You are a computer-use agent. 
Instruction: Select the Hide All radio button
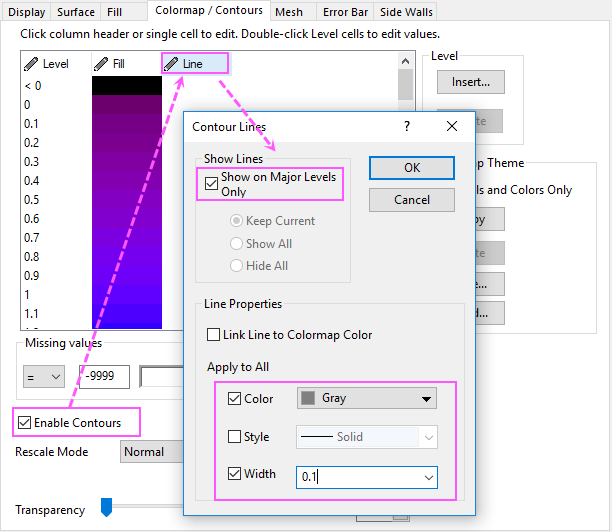click(x=236, y=266)
